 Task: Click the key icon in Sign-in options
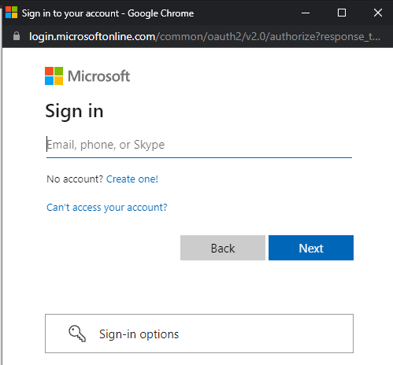[77, 334]
